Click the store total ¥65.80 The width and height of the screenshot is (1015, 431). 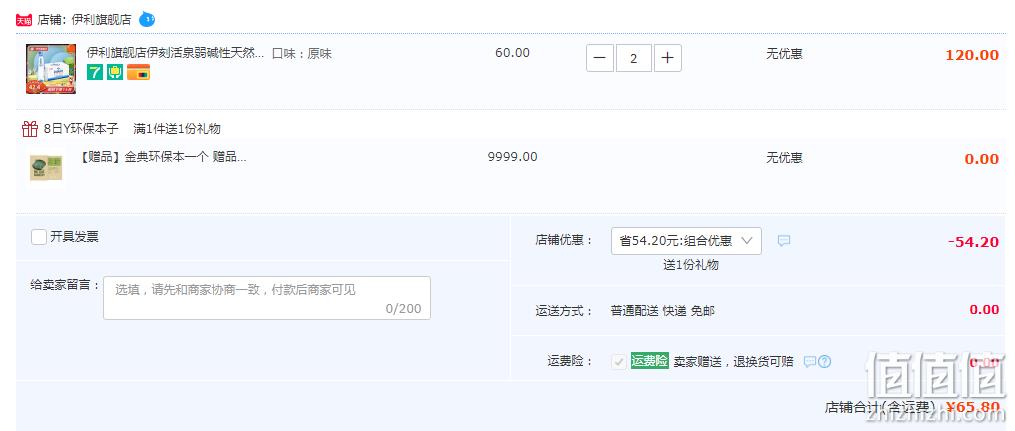coord(973,407)
